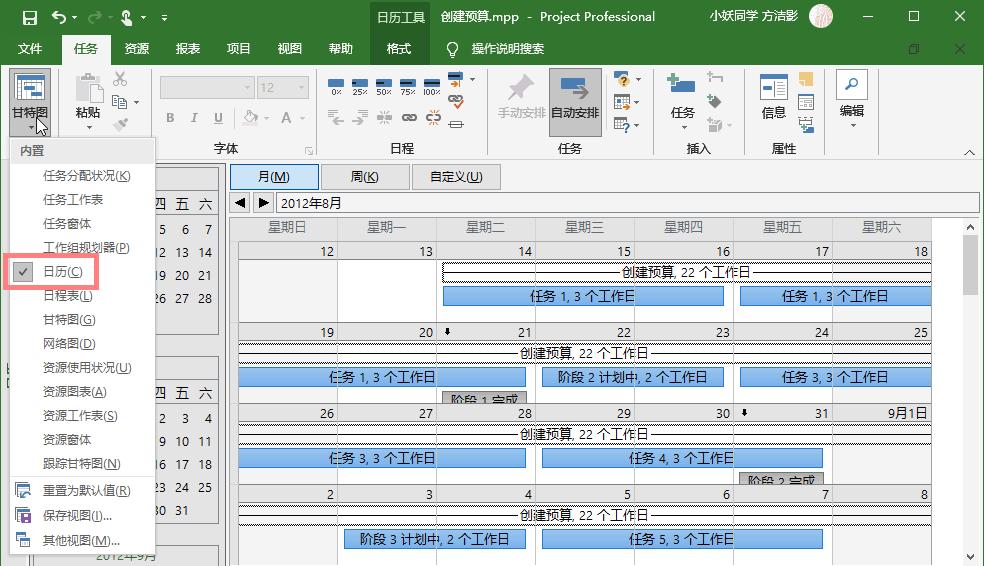This screenshot has height=566, width=984.
Task: Click the 操作说明搜索 search field
Action: (507, 48)
